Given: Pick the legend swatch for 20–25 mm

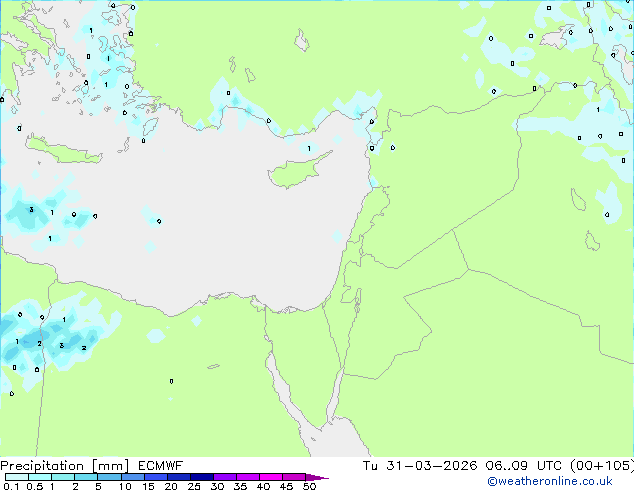Looking at the screenshot, I should 178,477.
